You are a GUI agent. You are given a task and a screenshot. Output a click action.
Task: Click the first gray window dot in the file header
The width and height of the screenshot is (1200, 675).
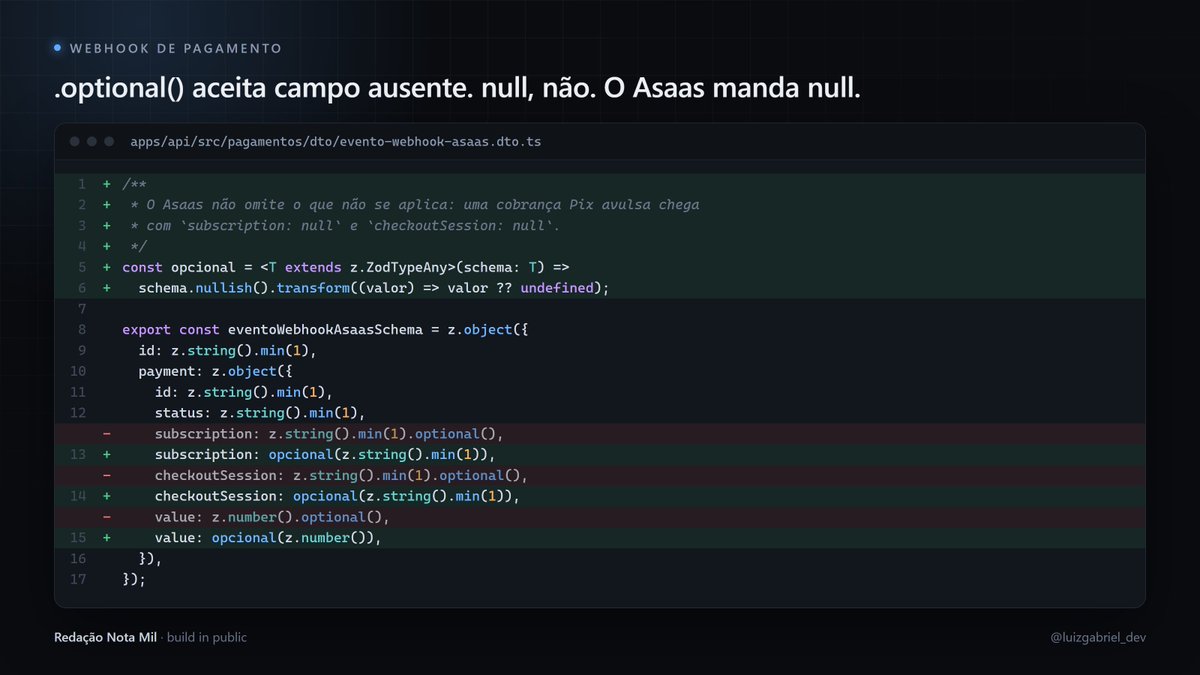(x=75, y=142)
